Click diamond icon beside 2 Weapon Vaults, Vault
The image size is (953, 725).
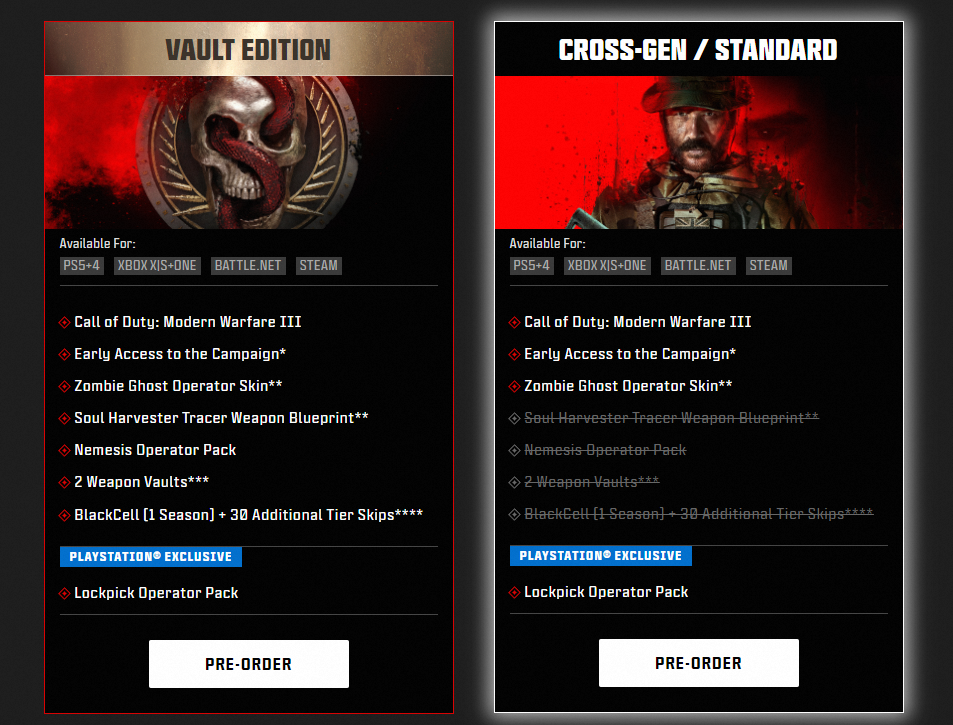pos(64,483)
